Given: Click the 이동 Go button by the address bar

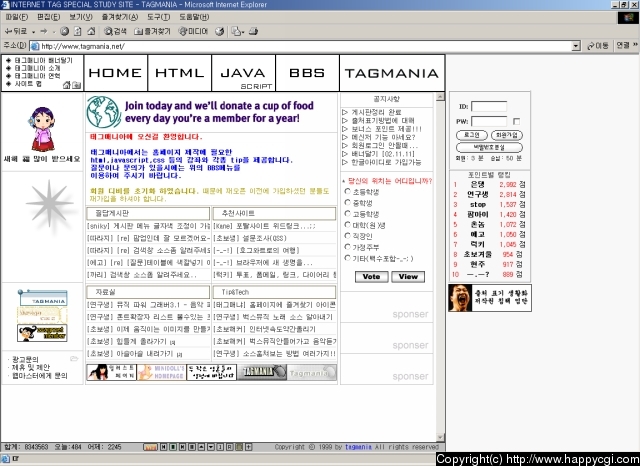Looking at the screenshot, I should [x=598, y=46].
